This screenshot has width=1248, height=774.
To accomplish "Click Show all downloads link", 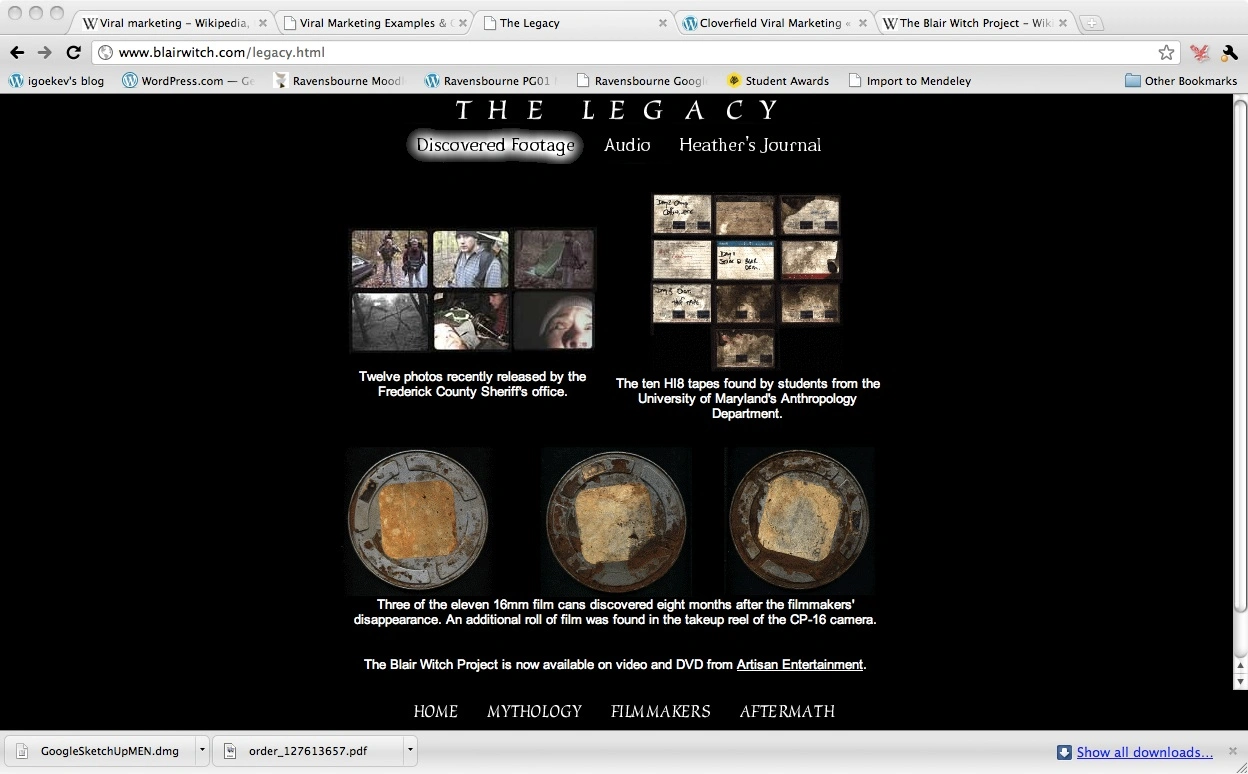I will click(x=1144, y=752).
